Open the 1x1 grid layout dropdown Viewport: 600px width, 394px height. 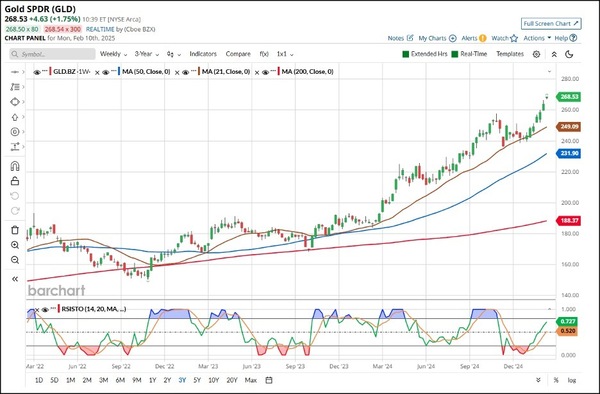[285, 54]
